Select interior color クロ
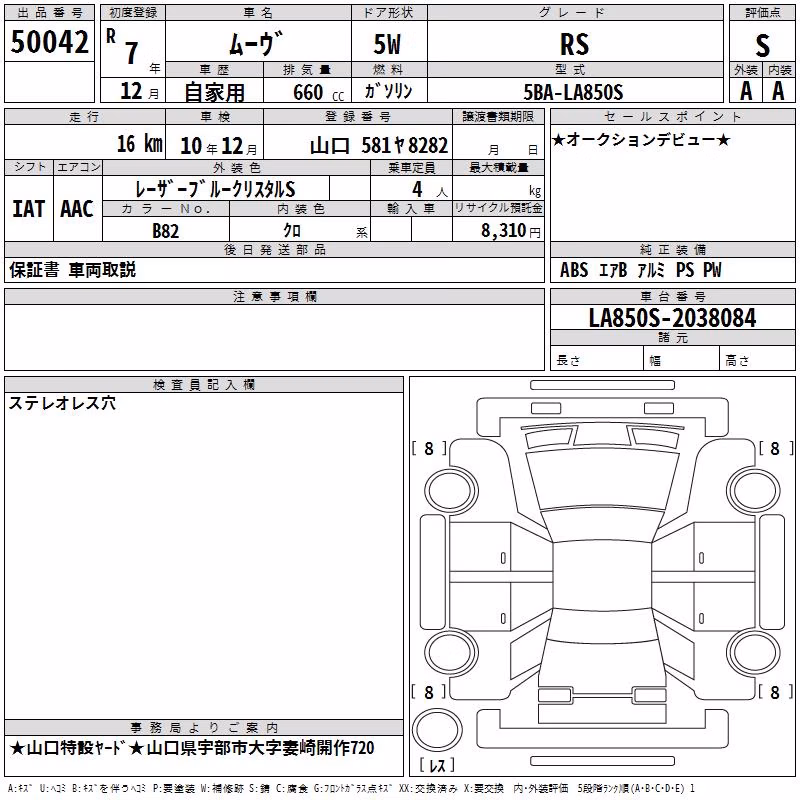Image resolution: width=800 pixels, height=800 pixels. [x=292, y=231]
